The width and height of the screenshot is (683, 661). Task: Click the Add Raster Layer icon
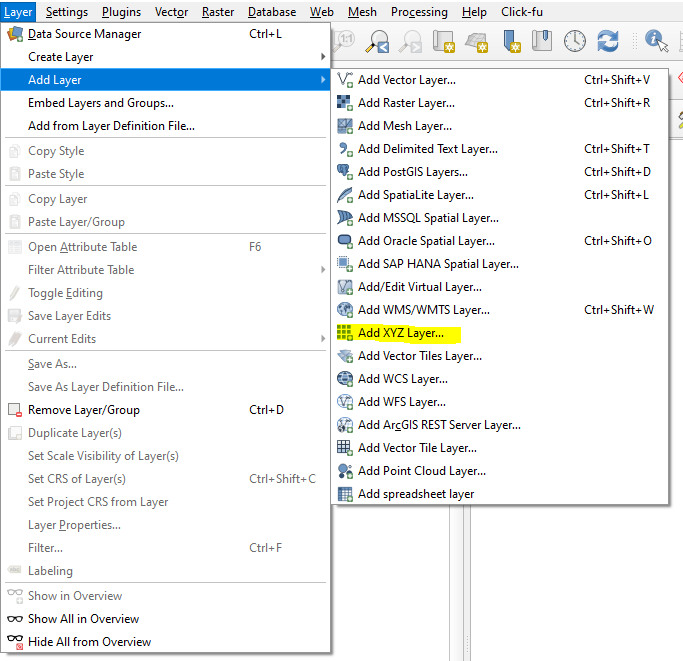[x=345, y=103]
